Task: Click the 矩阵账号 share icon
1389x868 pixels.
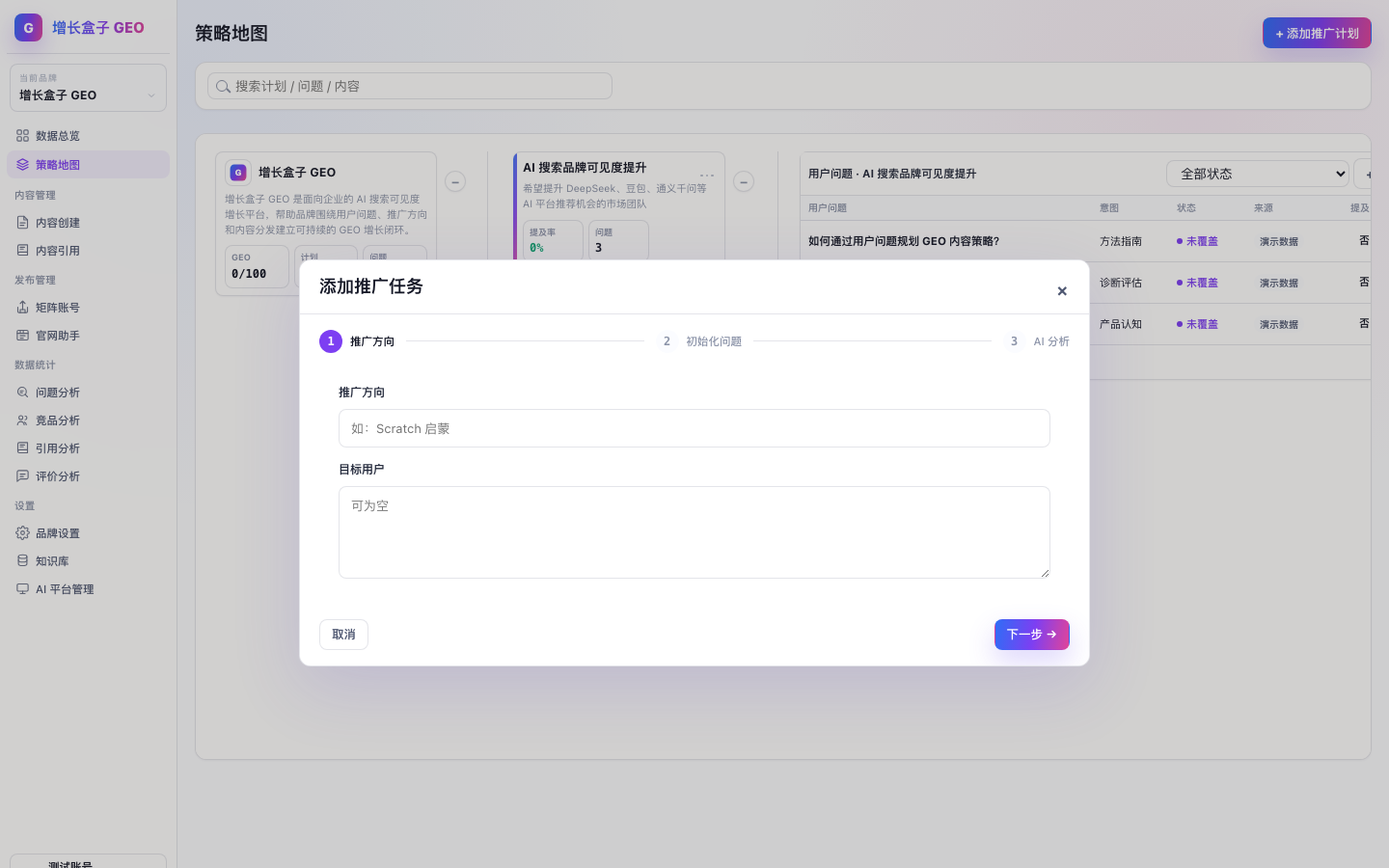Action: (22, 308)
